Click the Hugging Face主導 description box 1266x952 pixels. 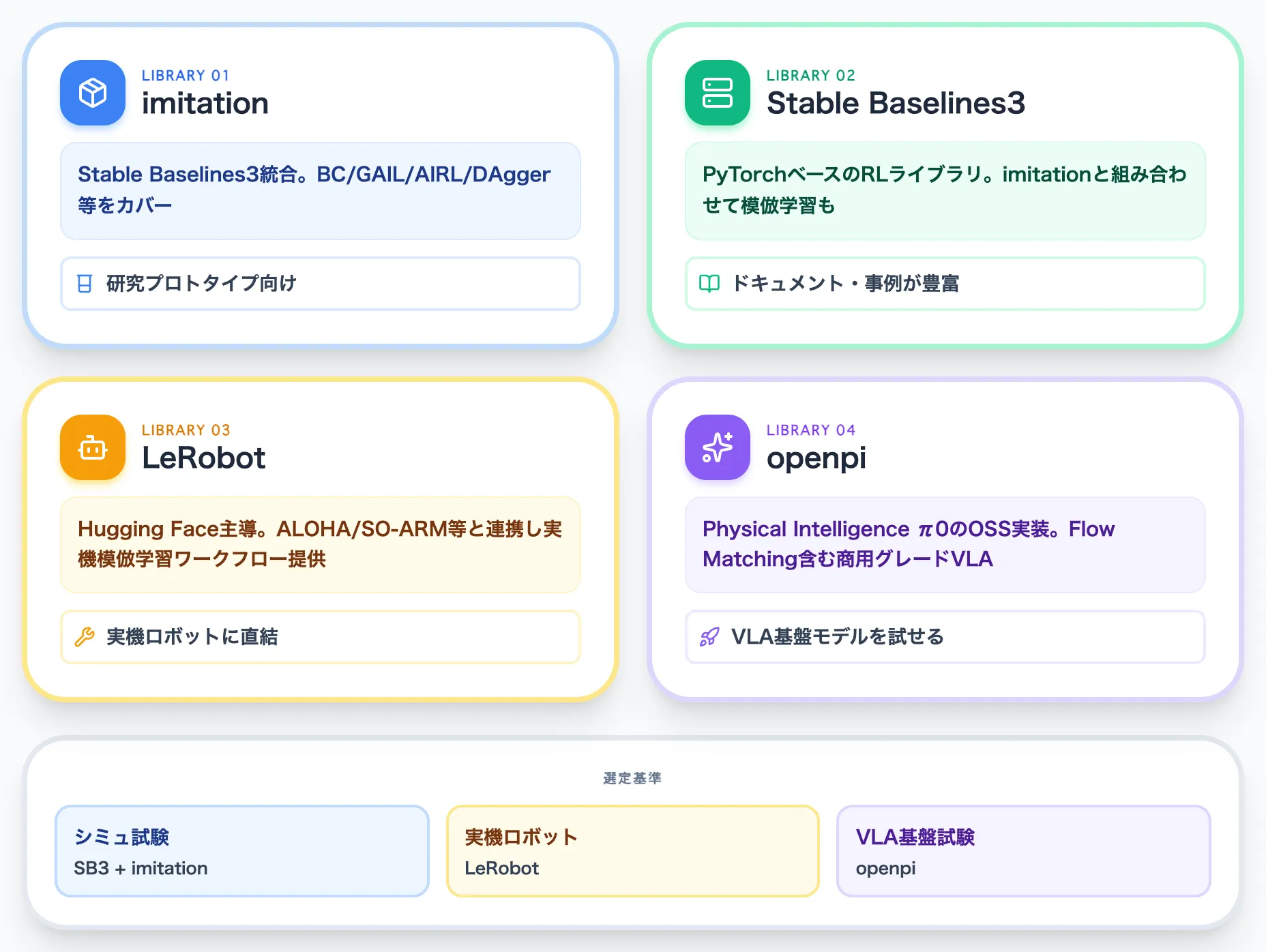pyautogui.click(x=321, y=545)
